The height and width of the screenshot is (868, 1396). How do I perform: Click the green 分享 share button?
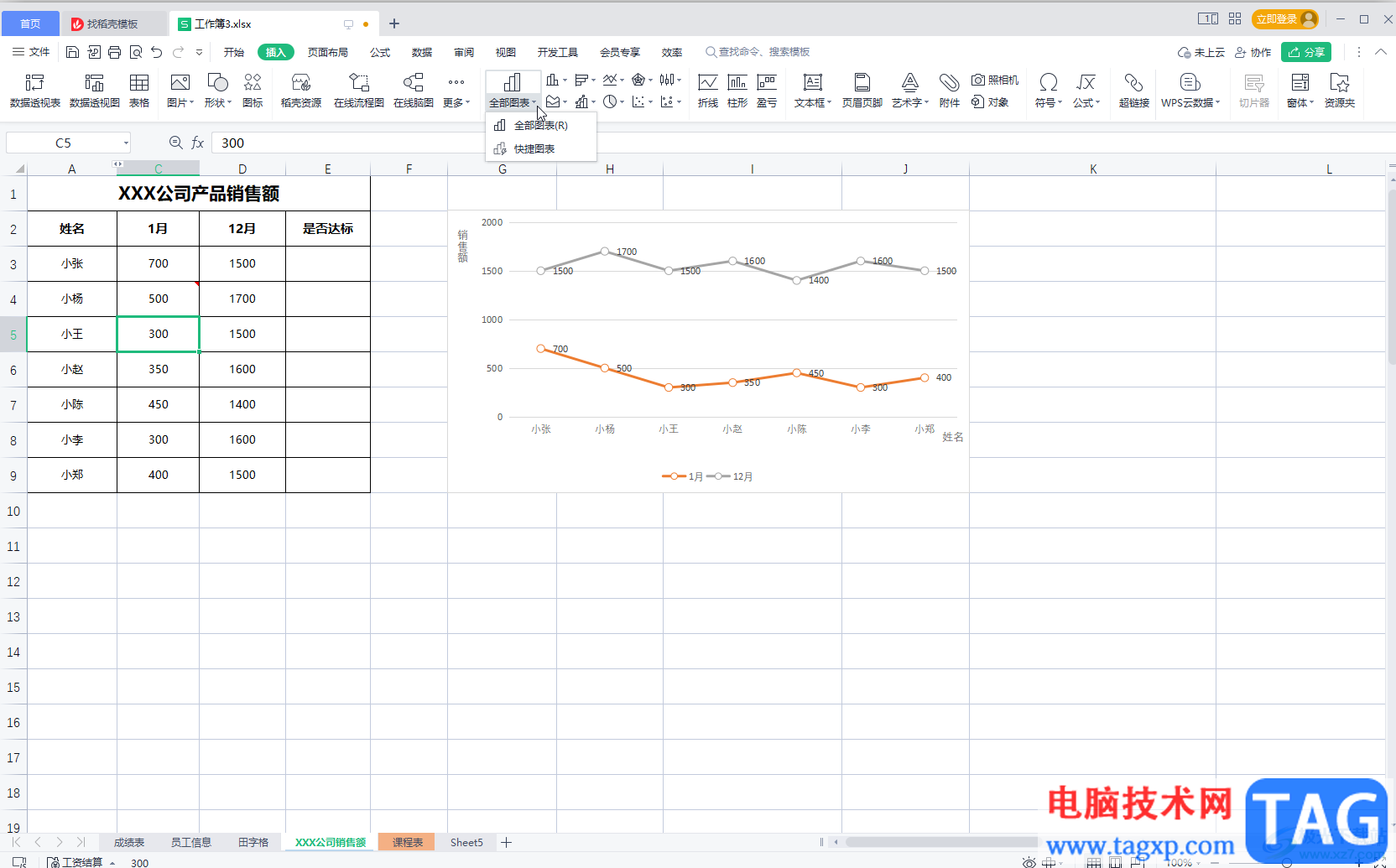[1306, 52]
